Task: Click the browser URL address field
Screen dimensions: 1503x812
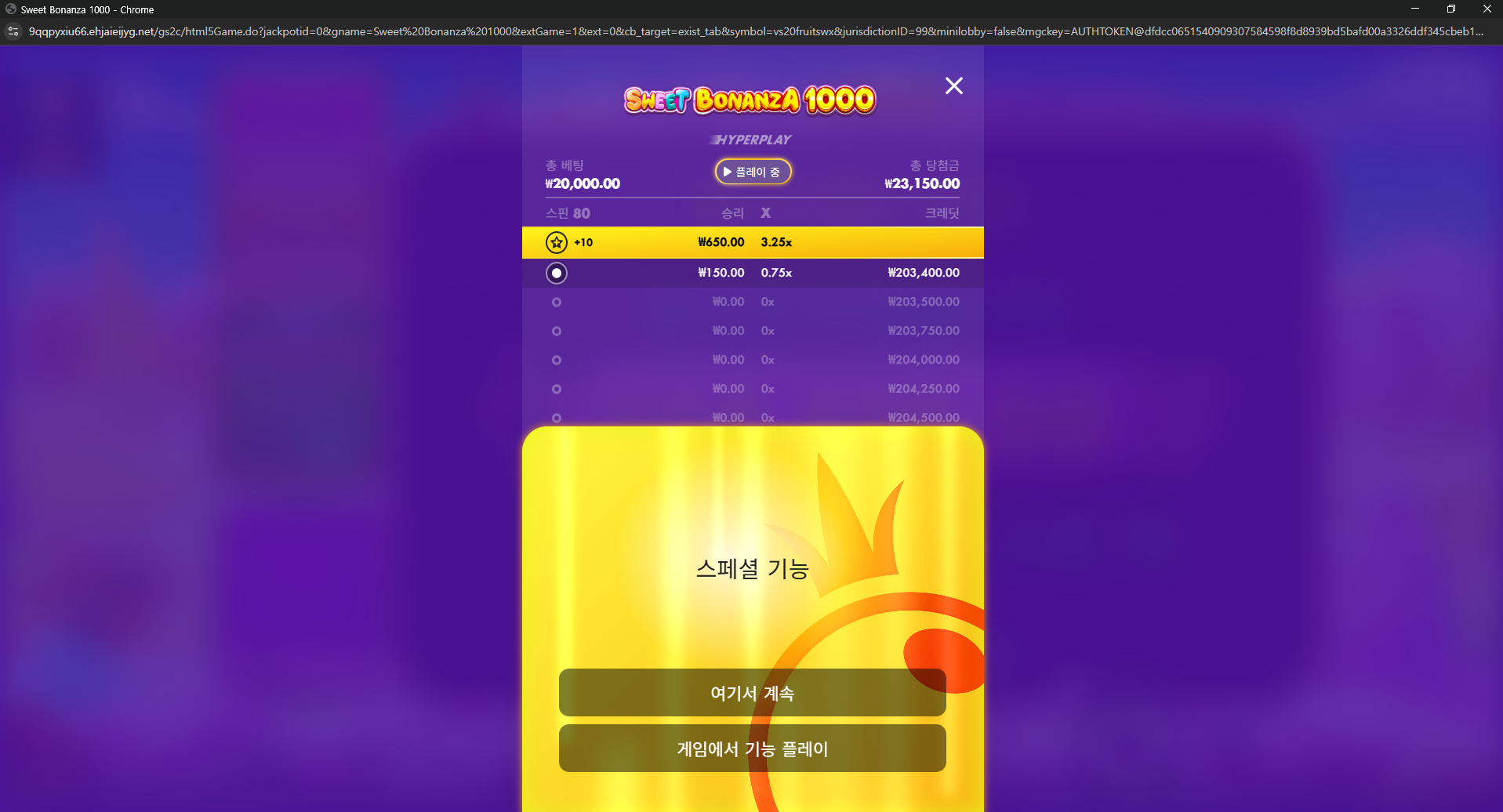Action: [x=756, y=31]
